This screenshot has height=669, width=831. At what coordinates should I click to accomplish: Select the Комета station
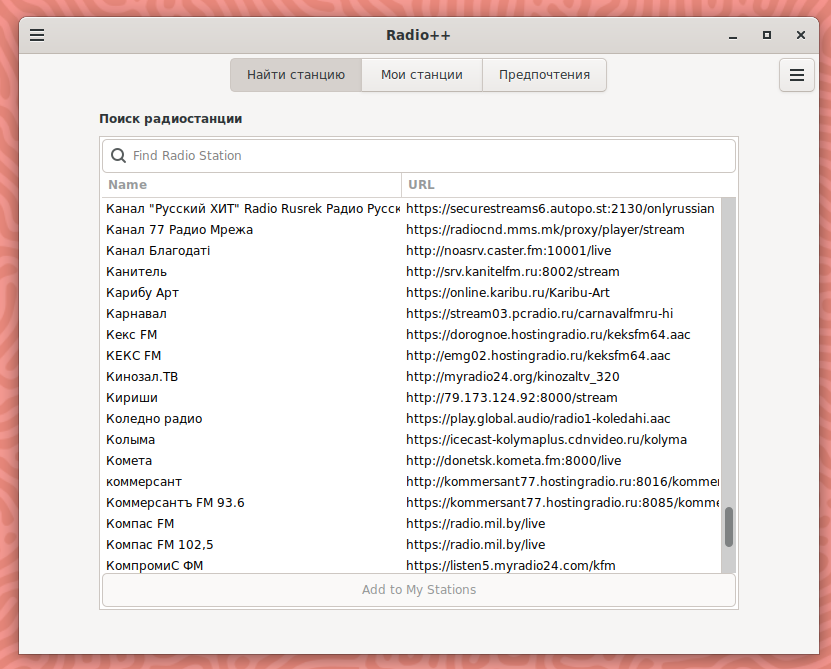click(411, 461)
